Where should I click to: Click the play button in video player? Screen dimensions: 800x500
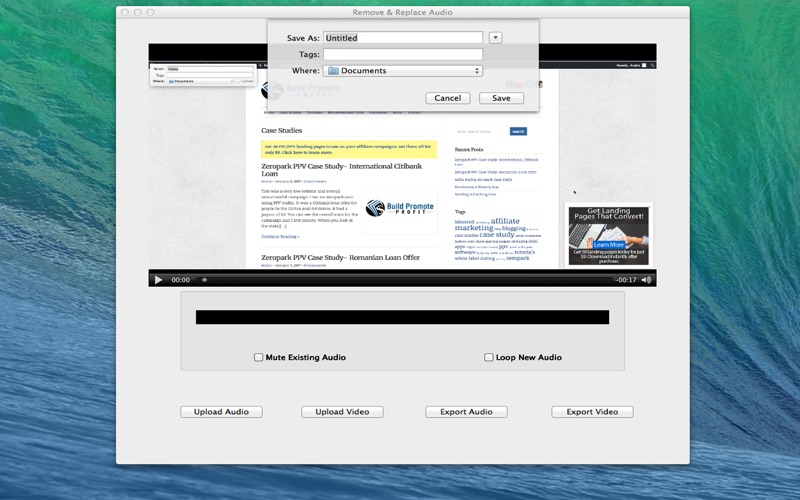(x=158, y=280)
